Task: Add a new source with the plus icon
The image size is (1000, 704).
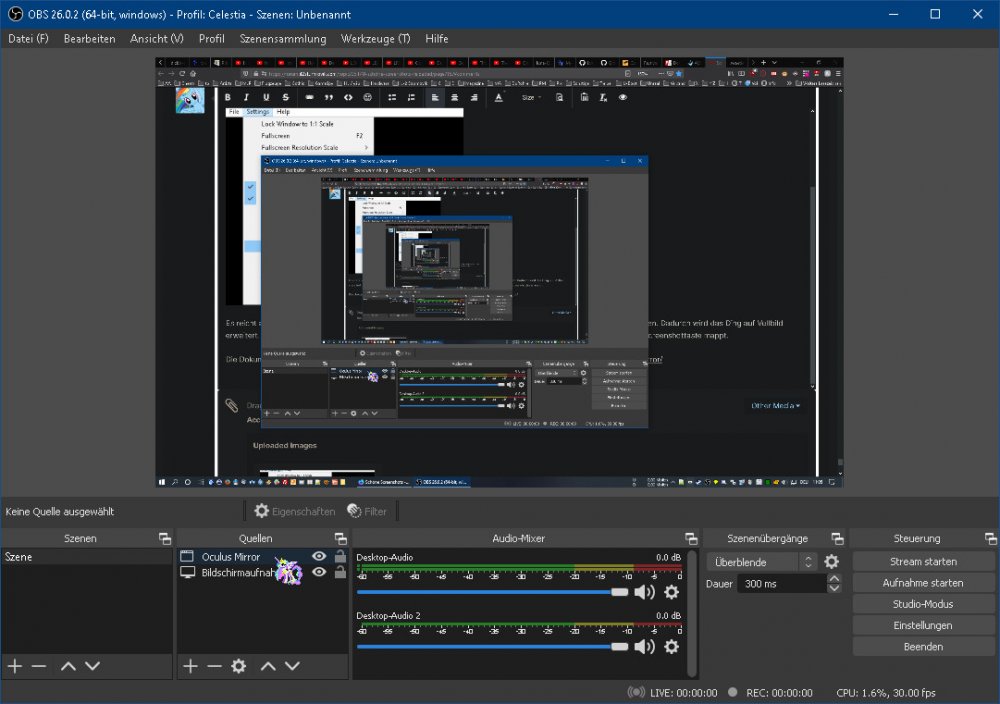Action: coord(189,666)
